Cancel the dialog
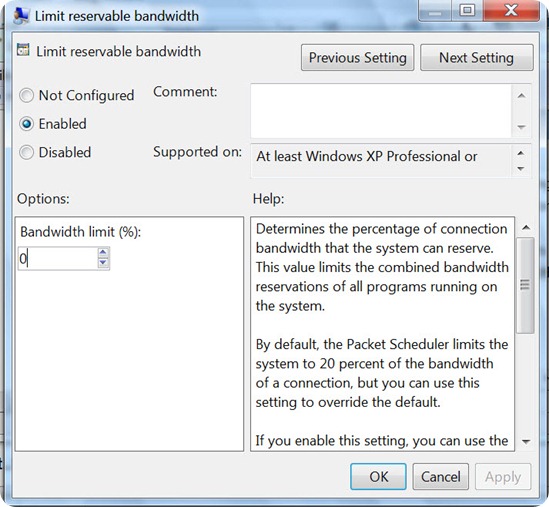Viewport: 549px width, 507px height. [x=440, y=477]
